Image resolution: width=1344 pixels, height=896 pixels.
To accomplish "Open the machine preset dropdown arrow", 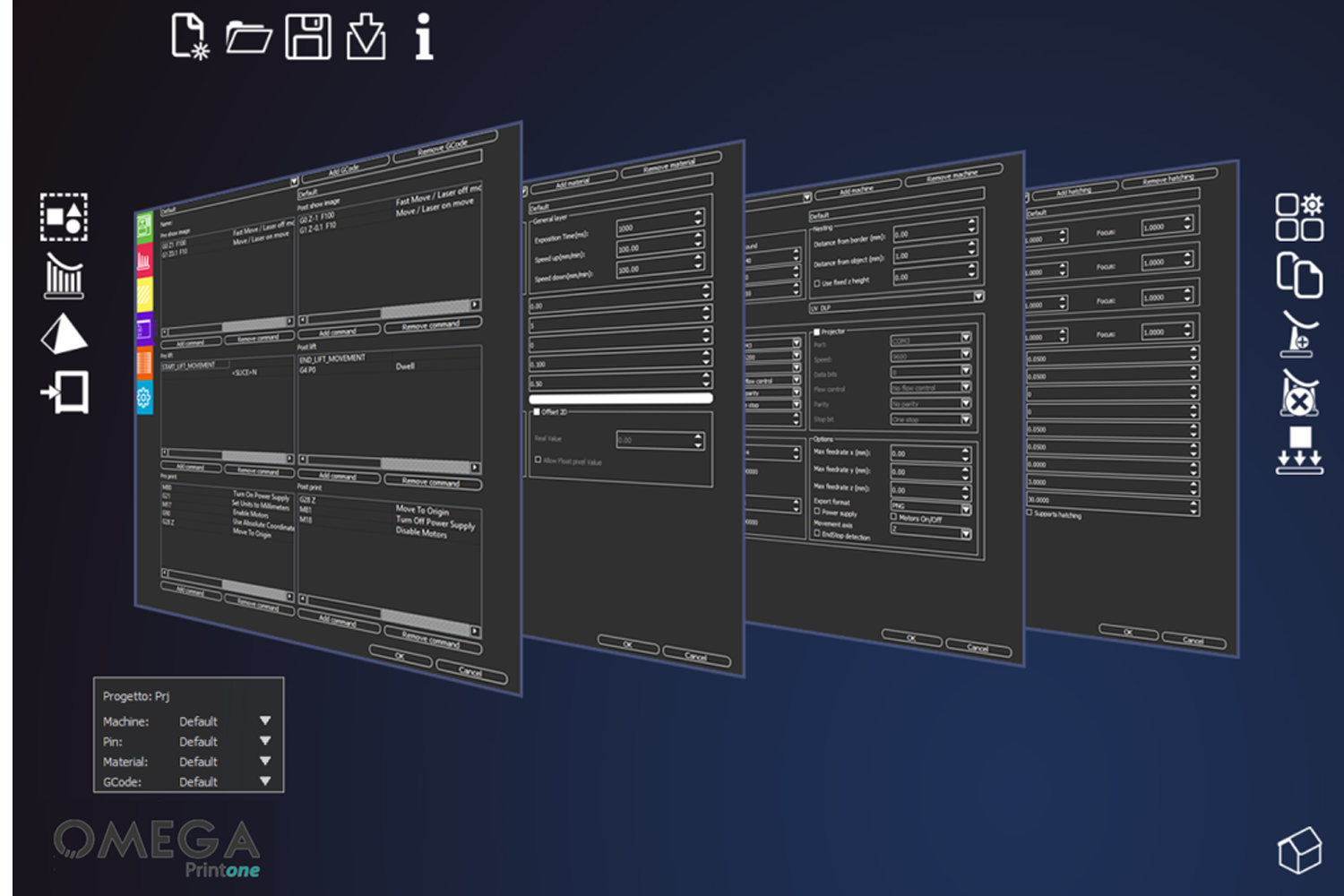I will 806,197.
